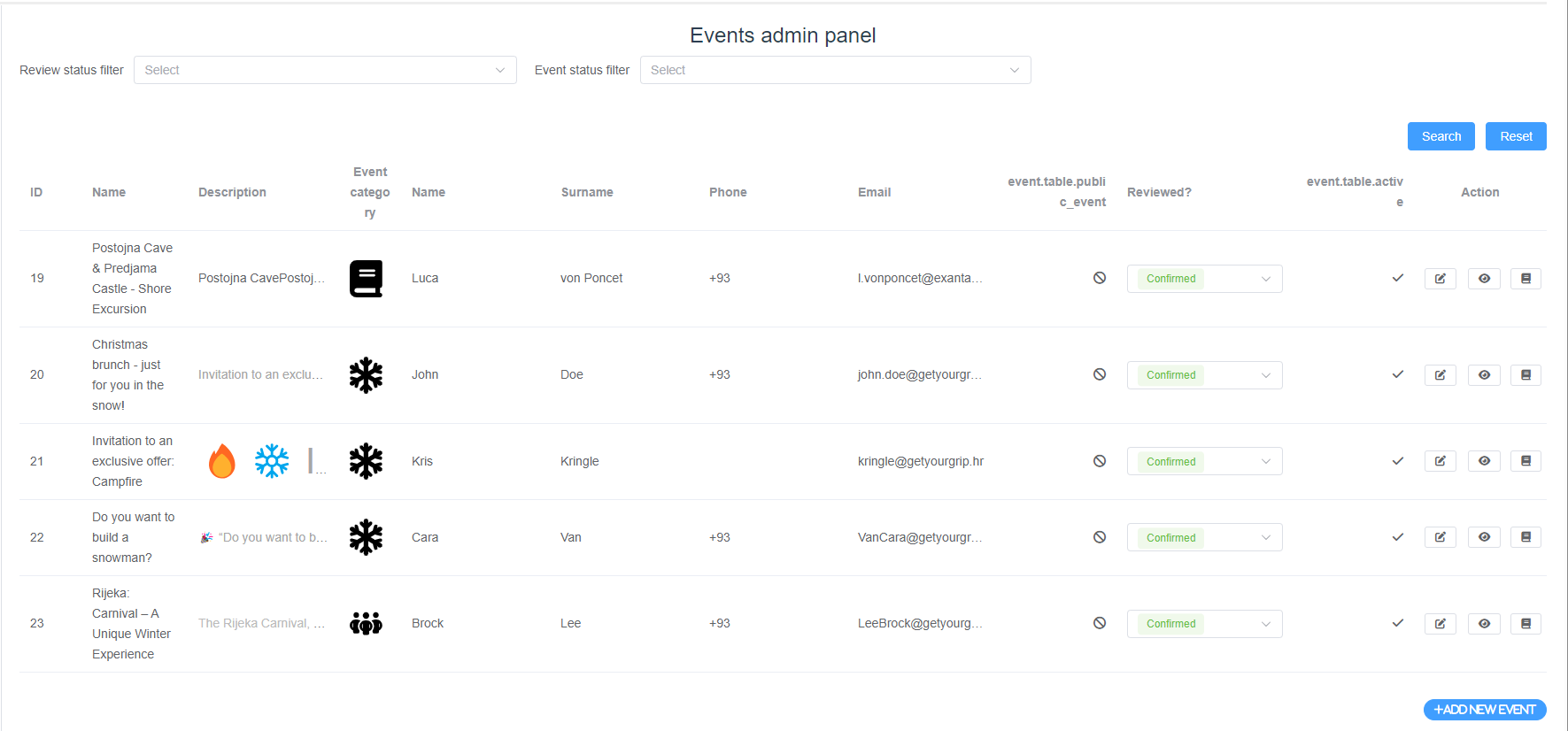Click the people group category icon for Brock
The height and width of the screenshot is (731, 1568).
tap(366, 624)
